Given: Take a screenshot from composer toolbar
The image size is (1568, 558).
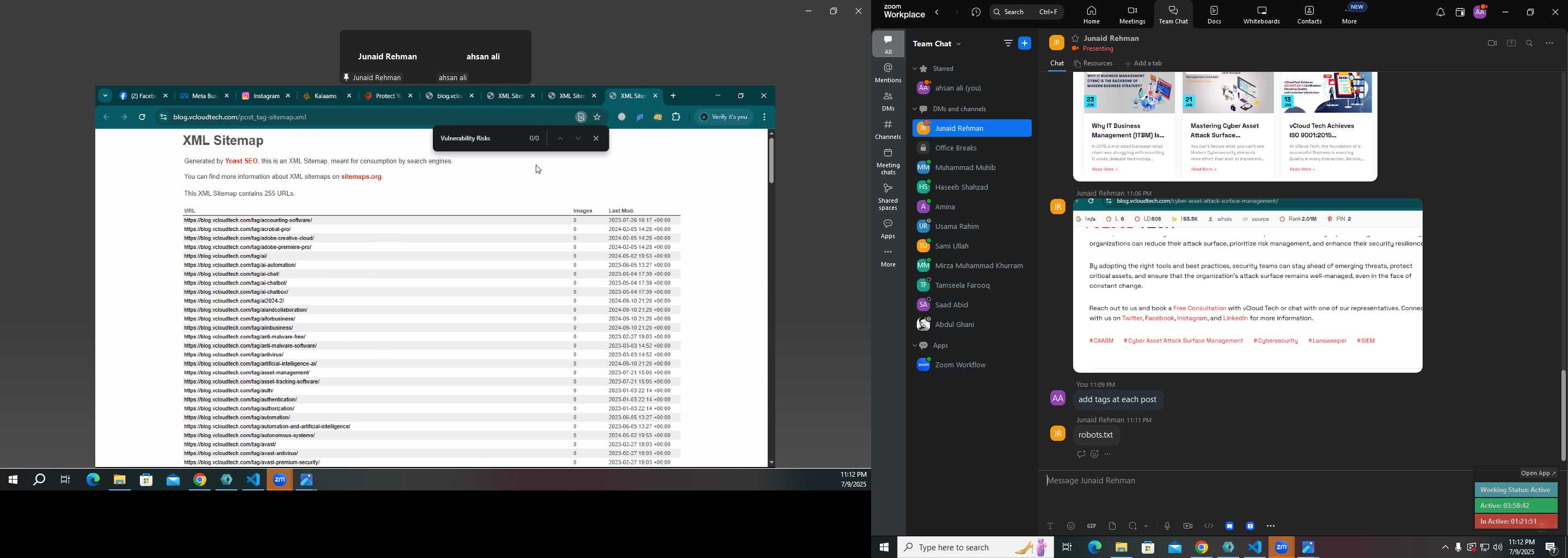Looking at the screenshot, I should 1133,526.
